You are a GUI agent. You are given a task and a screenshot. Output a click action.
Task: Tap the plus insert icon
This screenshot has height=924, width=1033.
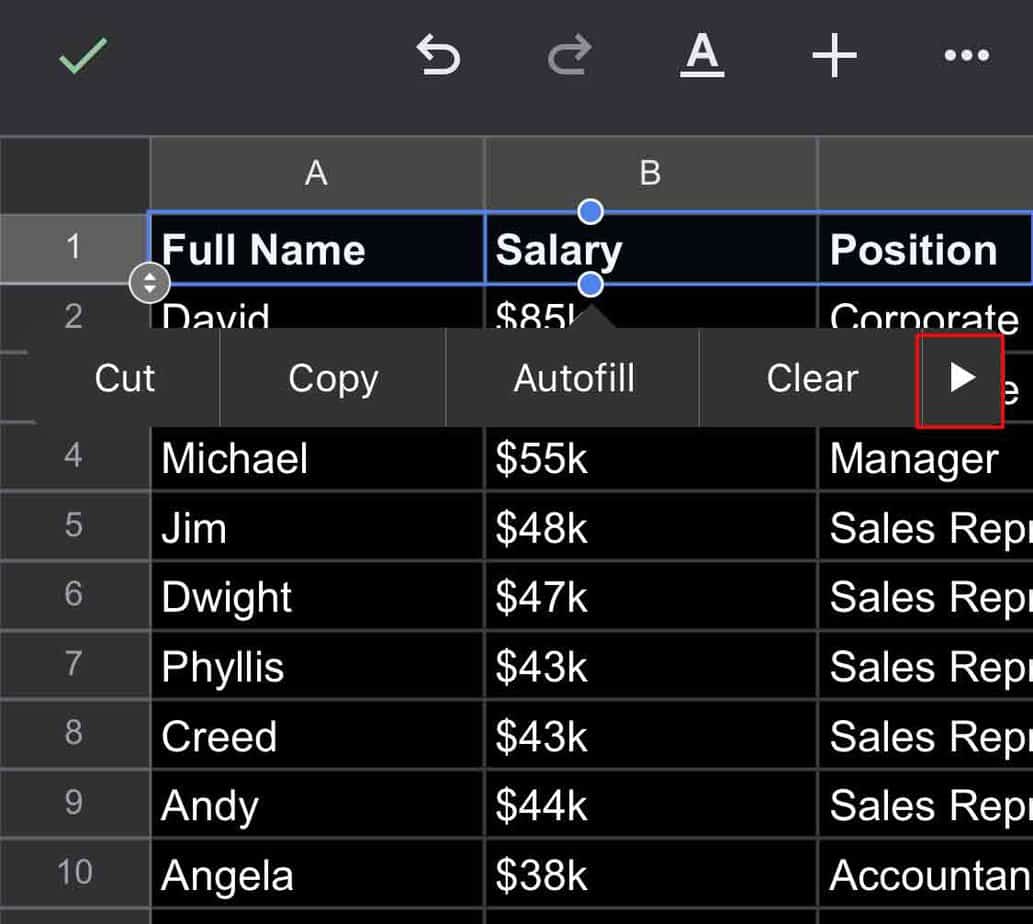coord(834,56)
